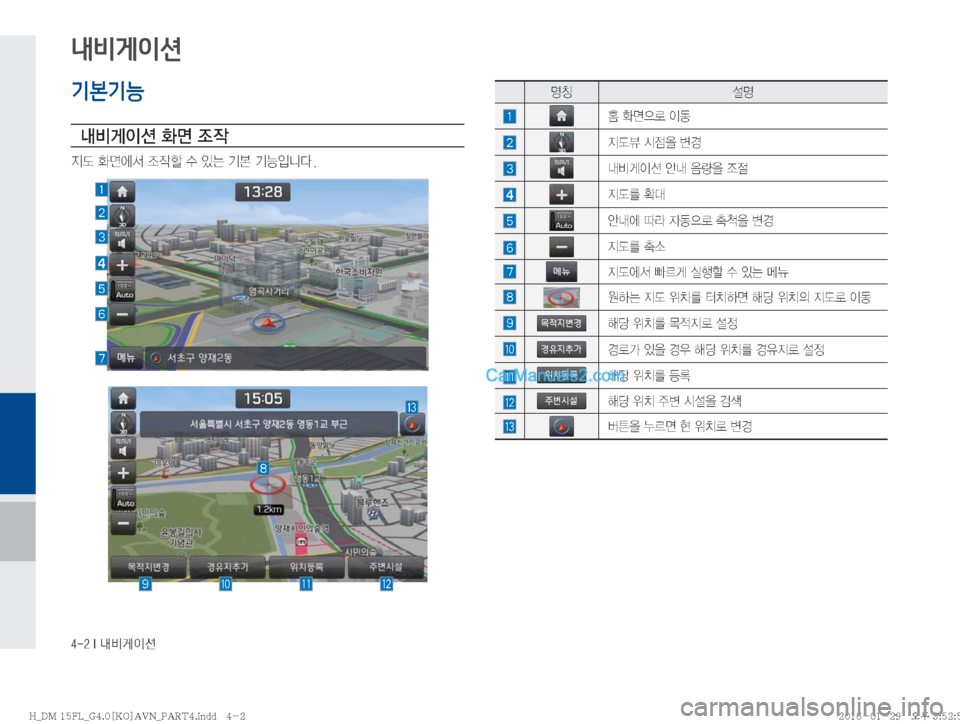960x724 pixels.
Task: Tap the home icon in the 15:05 map screen
Action: click(x=123, y=399)
